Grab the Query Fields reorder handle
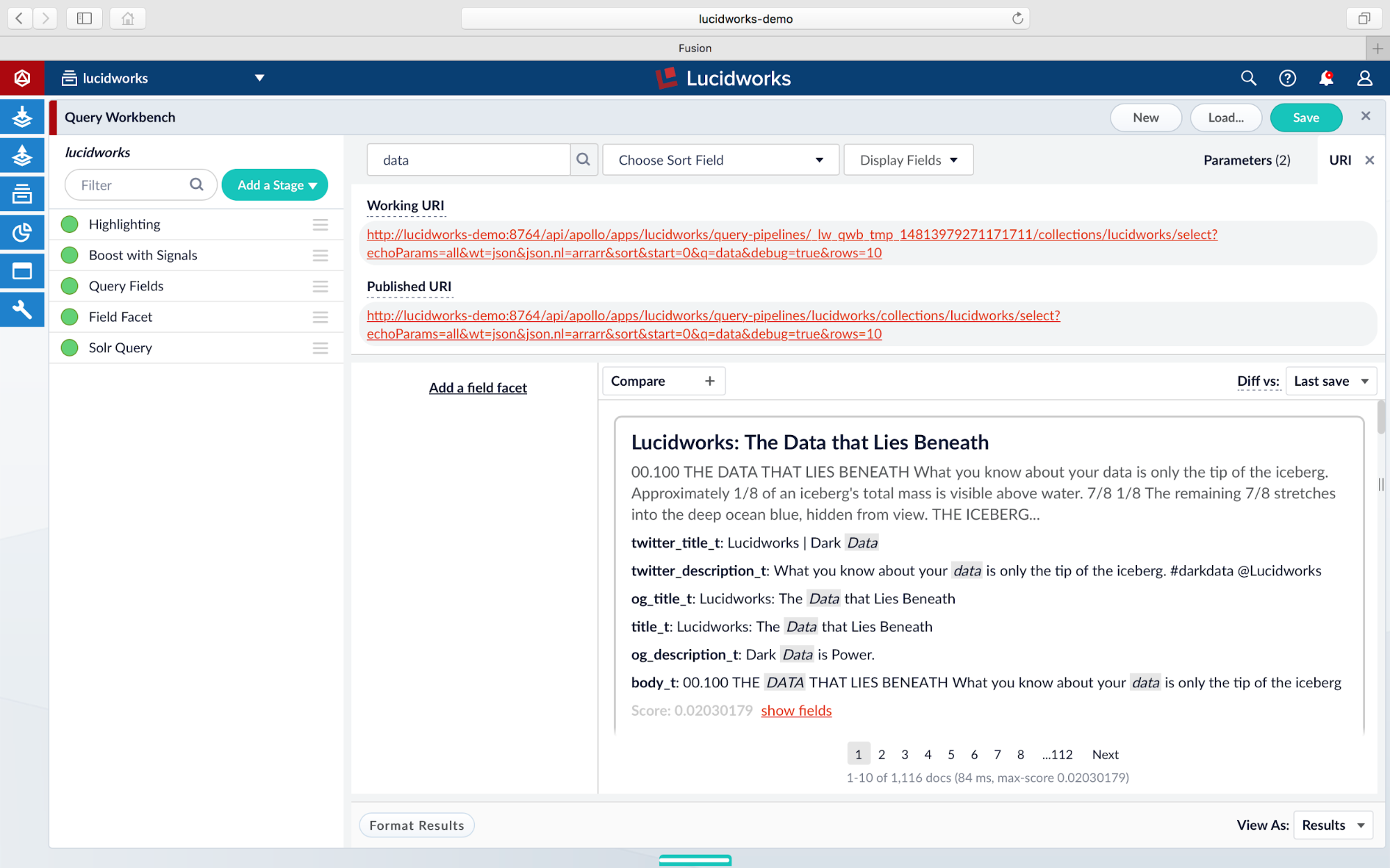The height and width of the screenshot is (868, 1390). click(320, 286)
